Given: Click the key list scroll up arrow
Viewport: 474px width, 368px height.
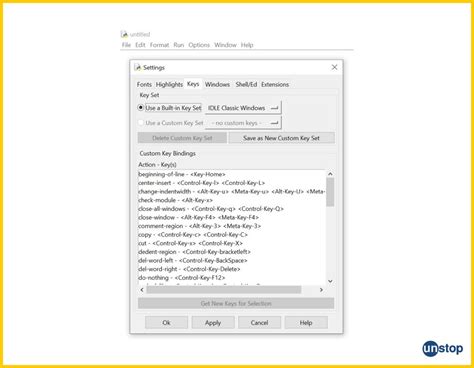Looking at the screenshot, I should tap(330, 174).
